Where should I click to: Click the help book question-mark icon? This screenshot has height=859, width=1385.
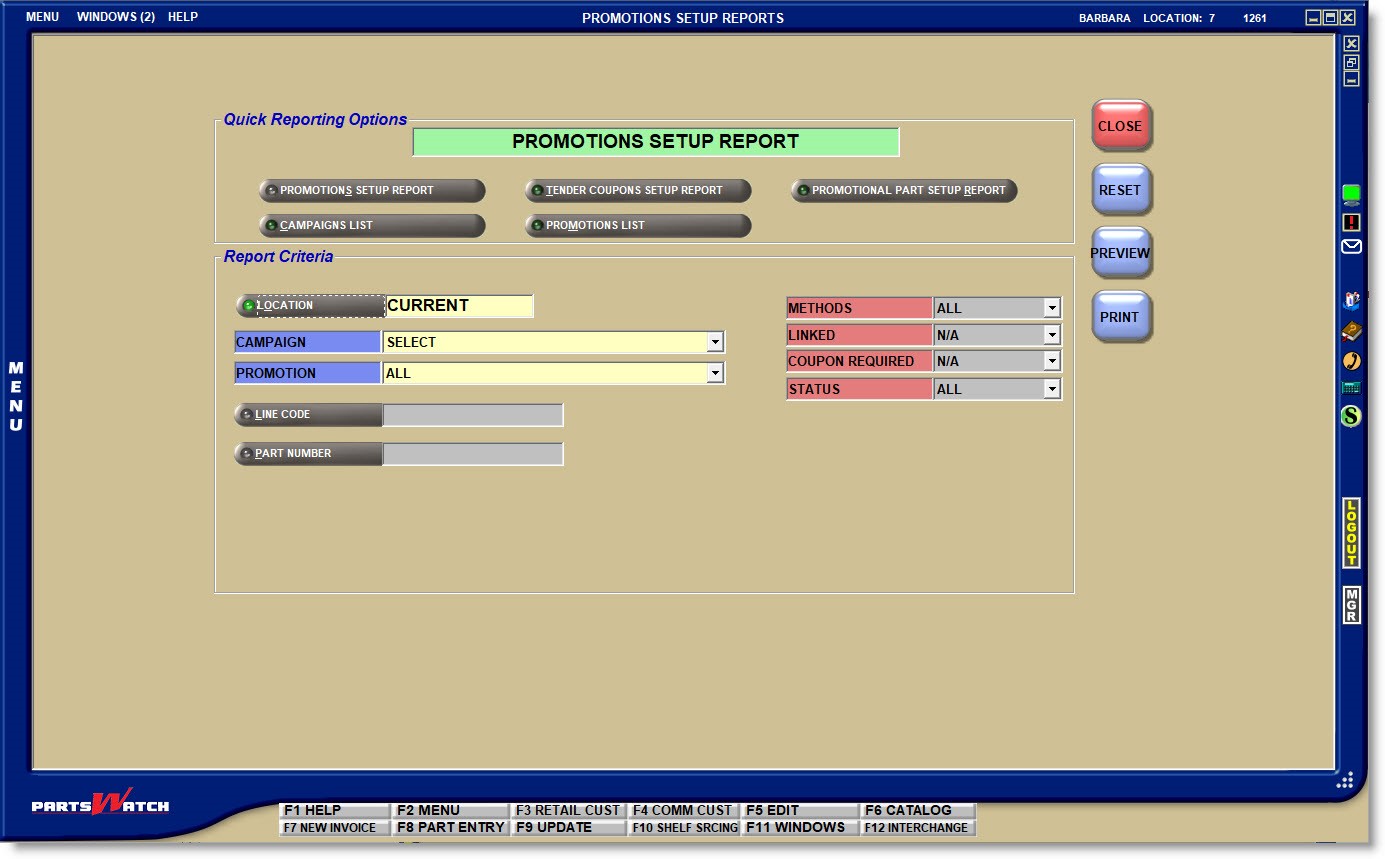pyautogui.click(x=1351, y=331)
